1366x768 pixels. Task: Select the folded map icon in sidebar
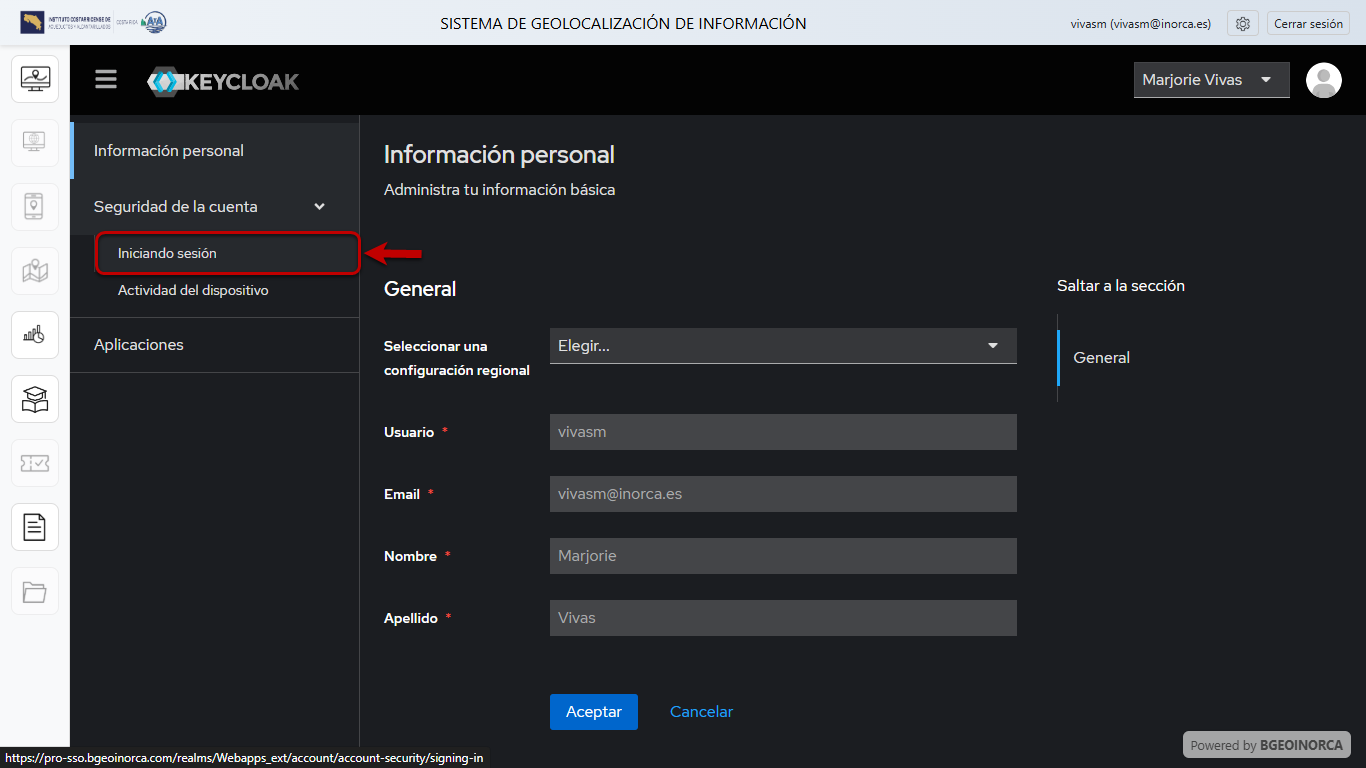[35, 271]
